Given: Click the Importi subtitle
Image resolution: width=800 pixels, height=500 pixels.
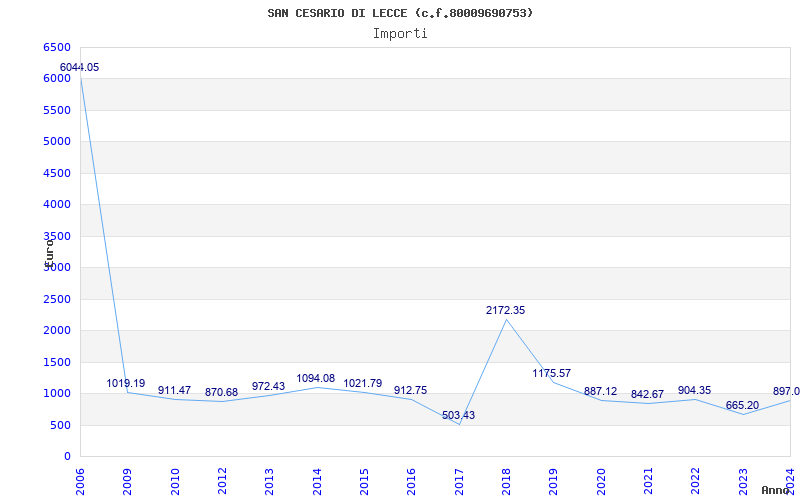Looking at the screenshot, I should point(400,33).
